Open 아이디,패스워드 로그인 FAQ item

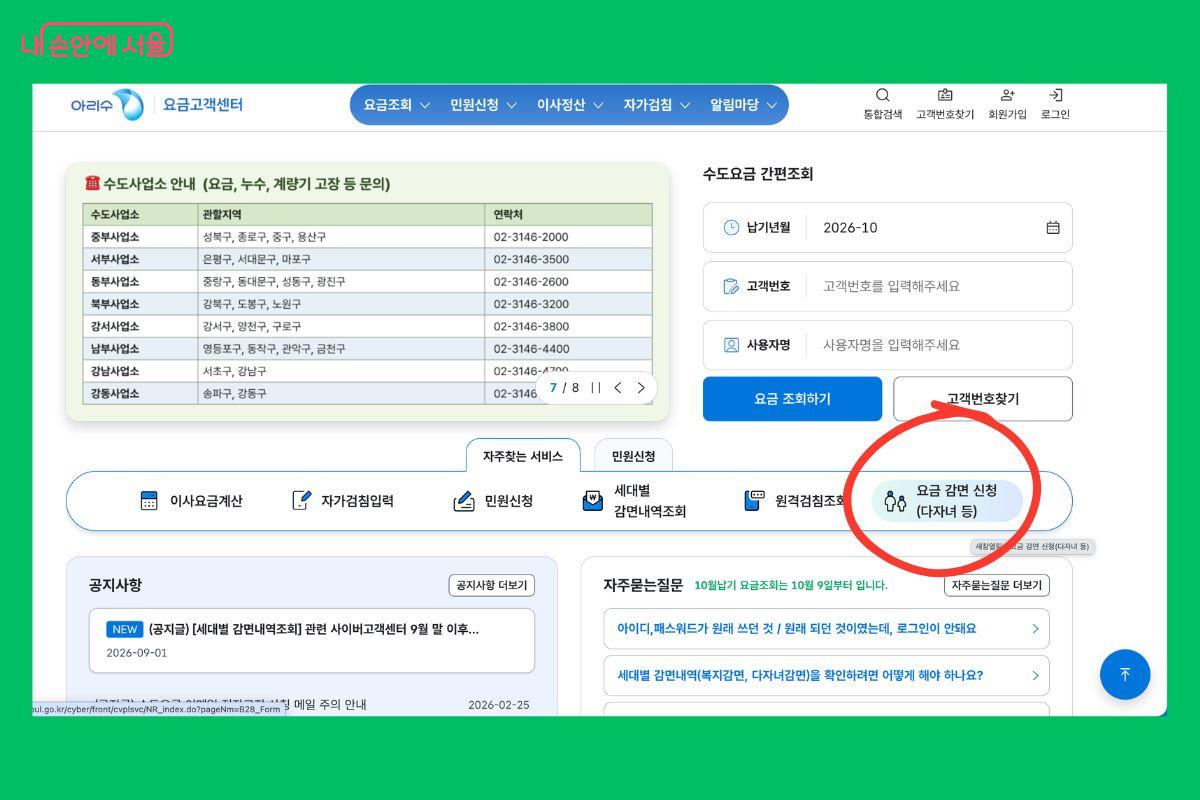point(826,629)
